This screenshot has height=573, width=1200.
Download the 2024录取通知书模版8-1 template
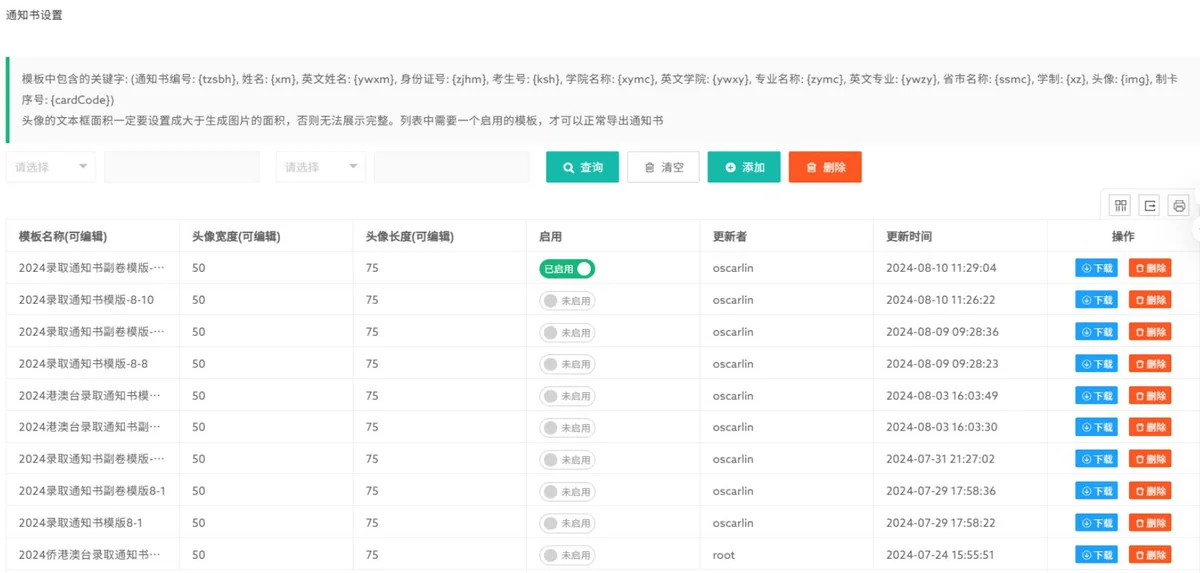[x=1096, y=523]
